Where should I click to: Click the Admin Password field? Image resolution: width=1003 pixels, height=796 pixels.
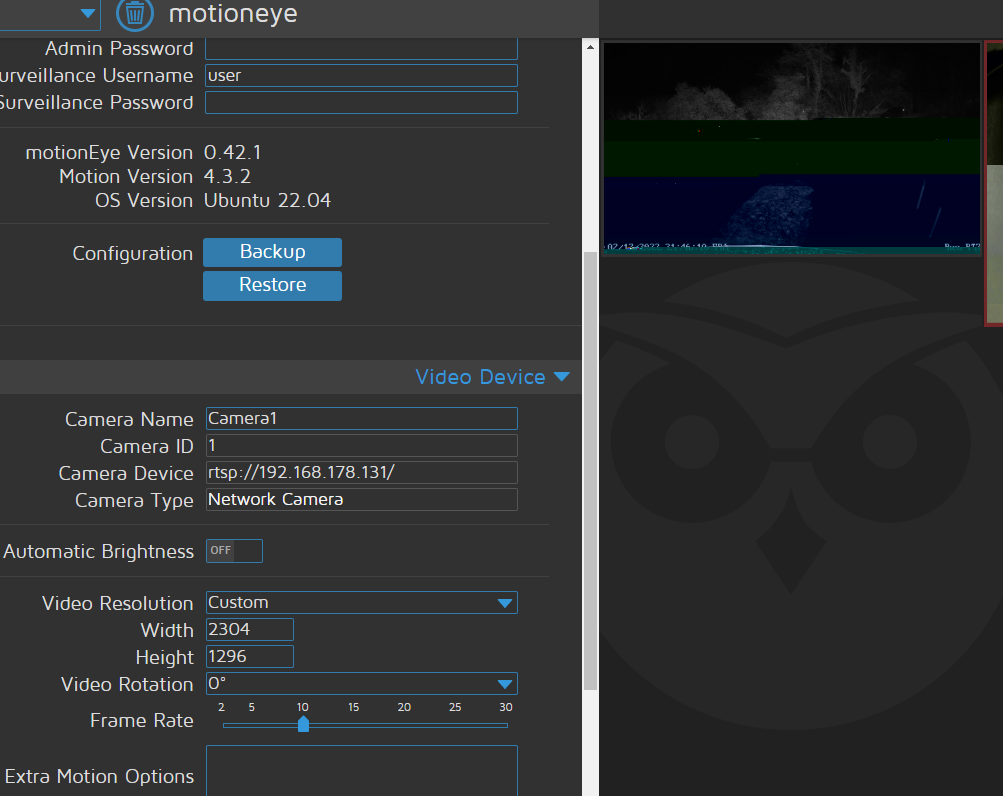tap(361, 49)
